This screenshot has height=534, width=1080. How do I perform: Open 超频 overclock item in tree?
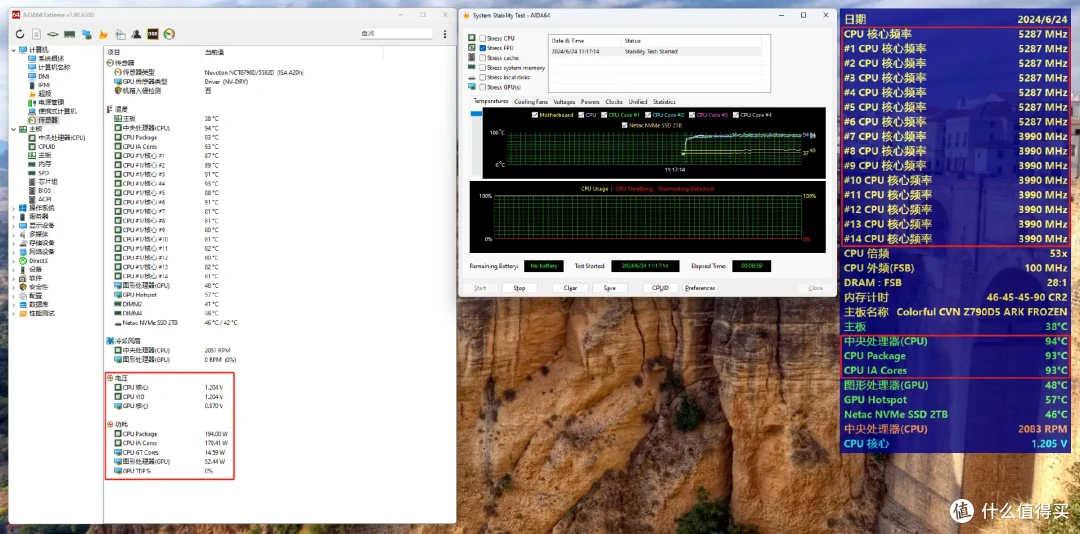point(40,94)
